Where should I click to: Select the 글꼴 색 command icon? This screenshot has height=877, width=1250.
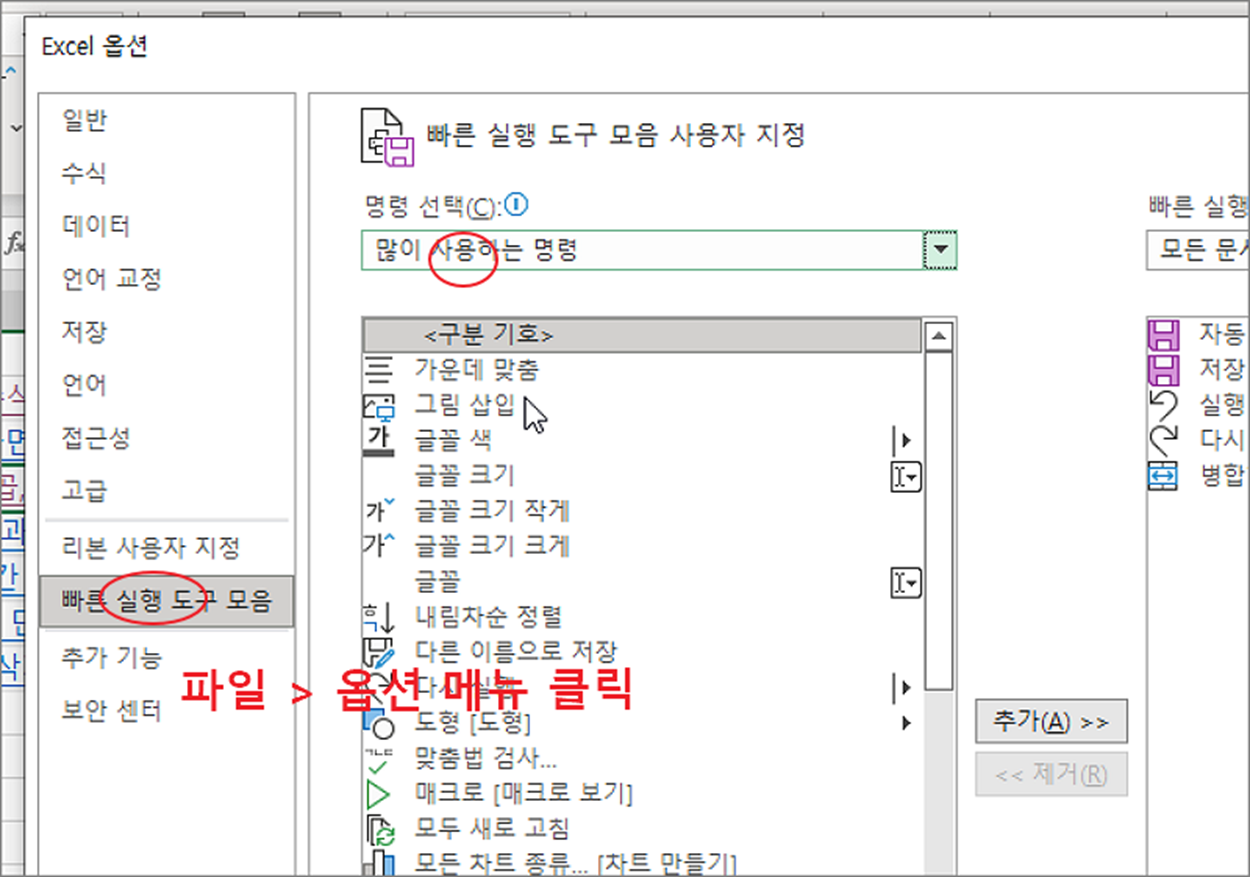pyautogui.click(x=379, y=441)
